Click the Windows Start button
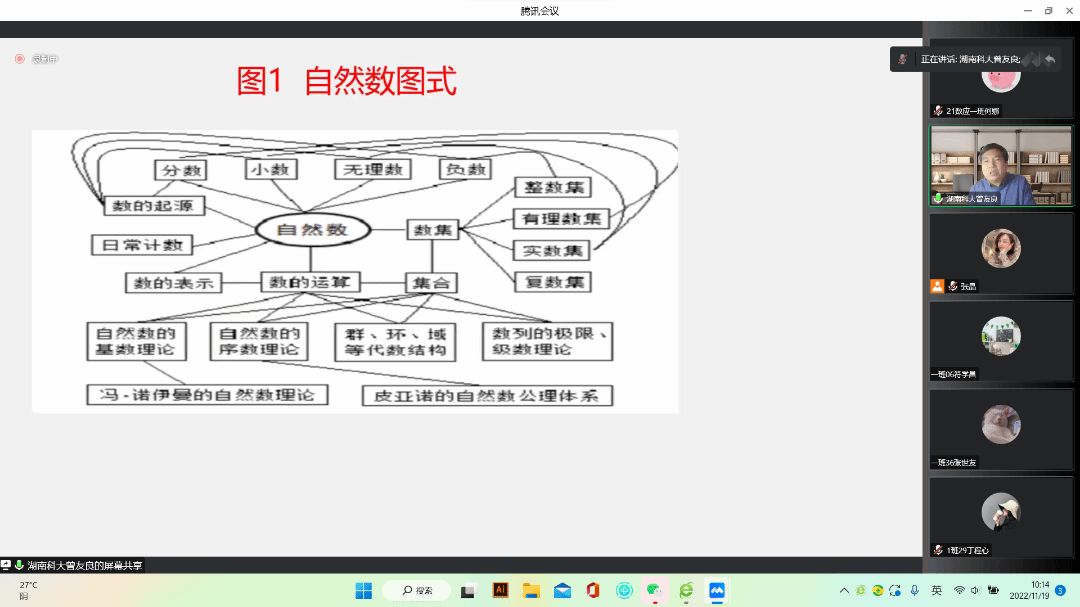Screen dimensions: 1080x607 [x=363, y=591]
